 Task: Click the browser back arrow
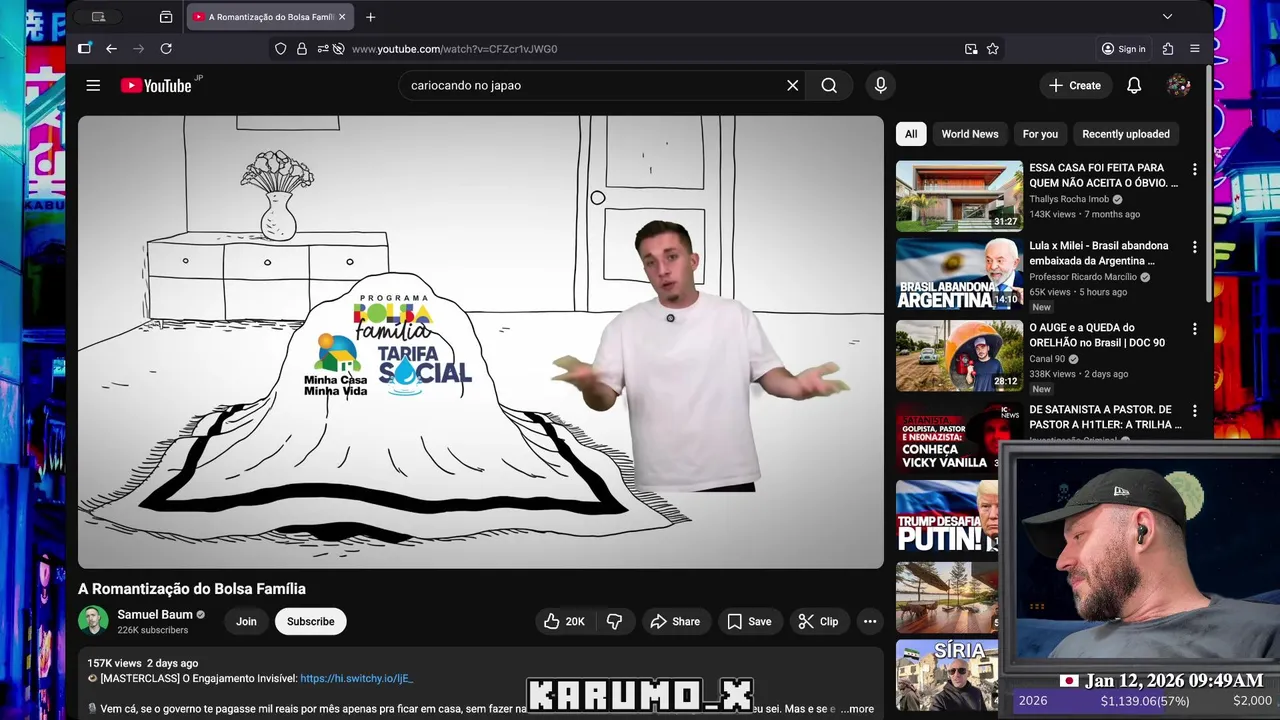(x=111, y=49)
